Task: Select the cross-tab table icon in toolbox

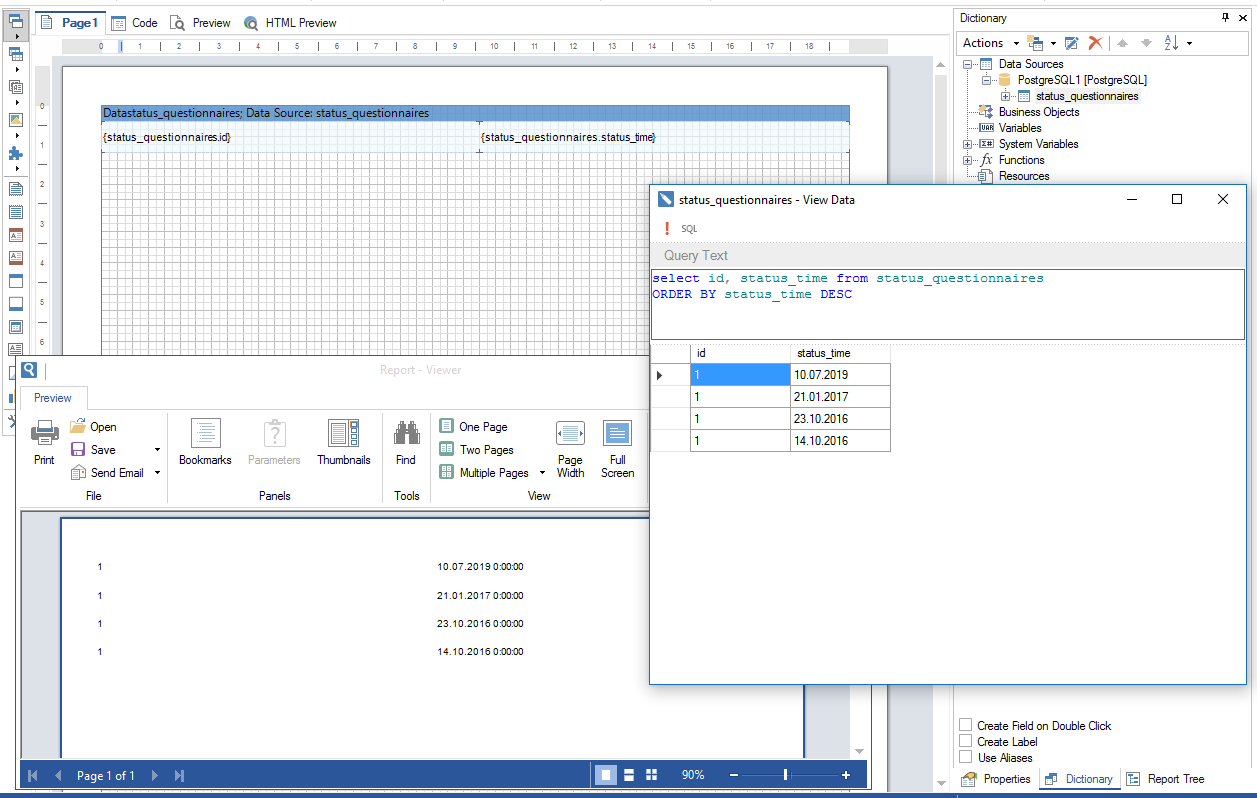Action: point(15,53)
